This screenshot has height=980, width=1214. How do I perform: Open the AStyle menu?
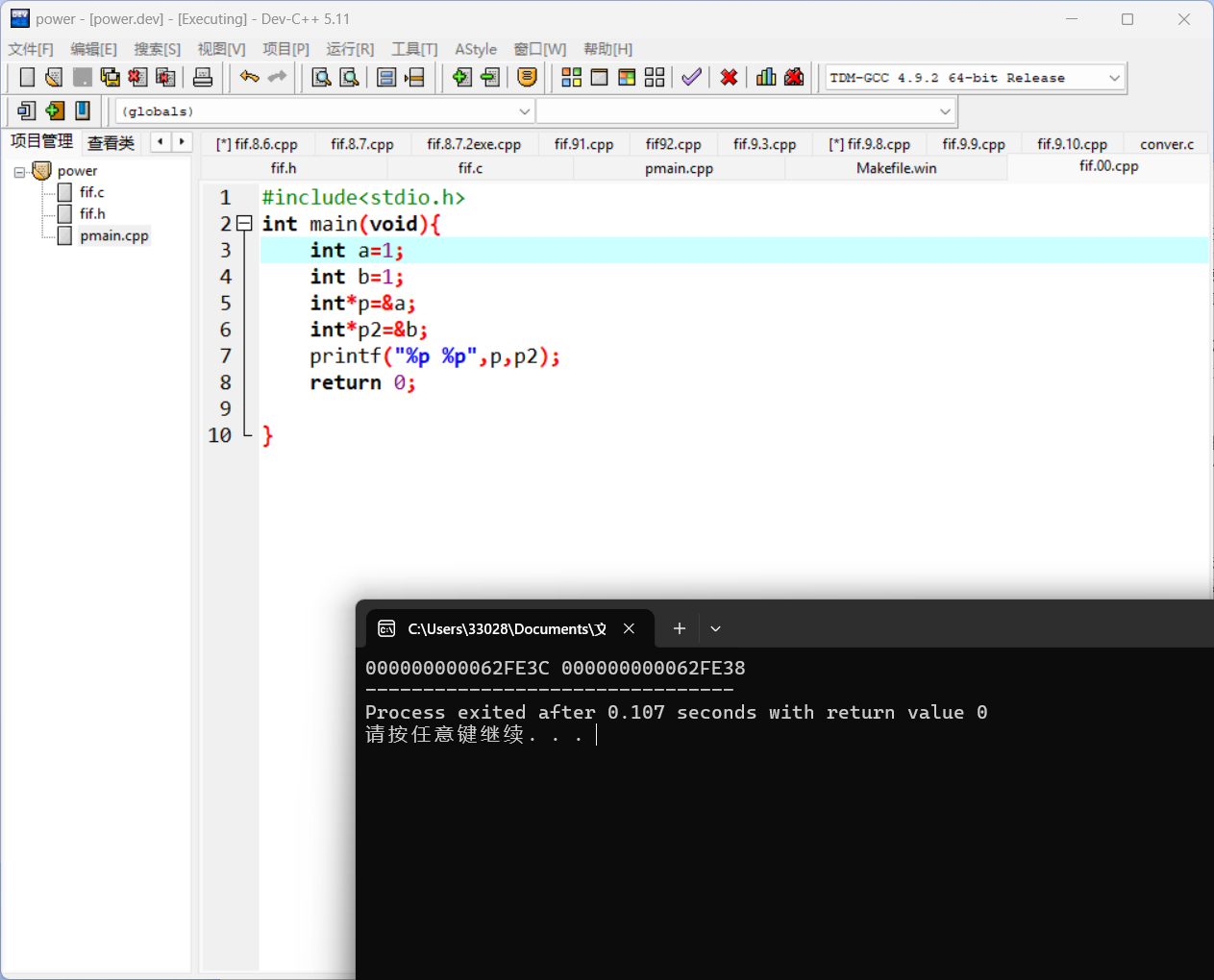[476, 49]
